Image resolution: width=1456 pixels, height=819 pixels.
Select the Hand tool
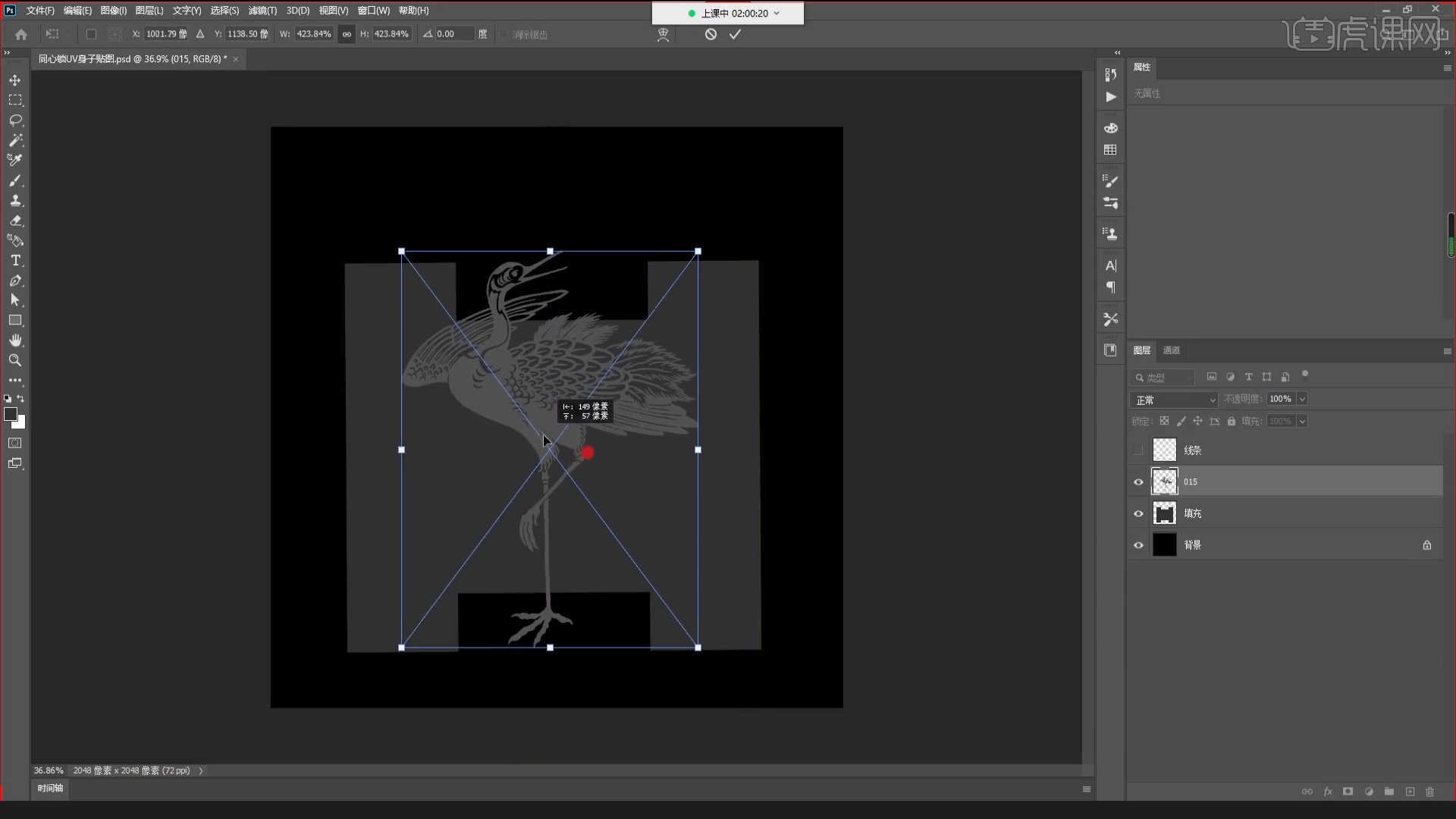click(15, 340)
